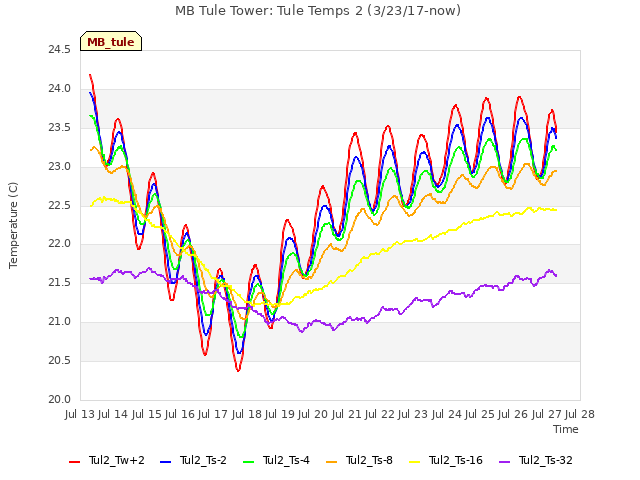The image size is (640, 480).
Task: Select the Tul2_Ts-4 legend entry
Action: pos(276,460)
